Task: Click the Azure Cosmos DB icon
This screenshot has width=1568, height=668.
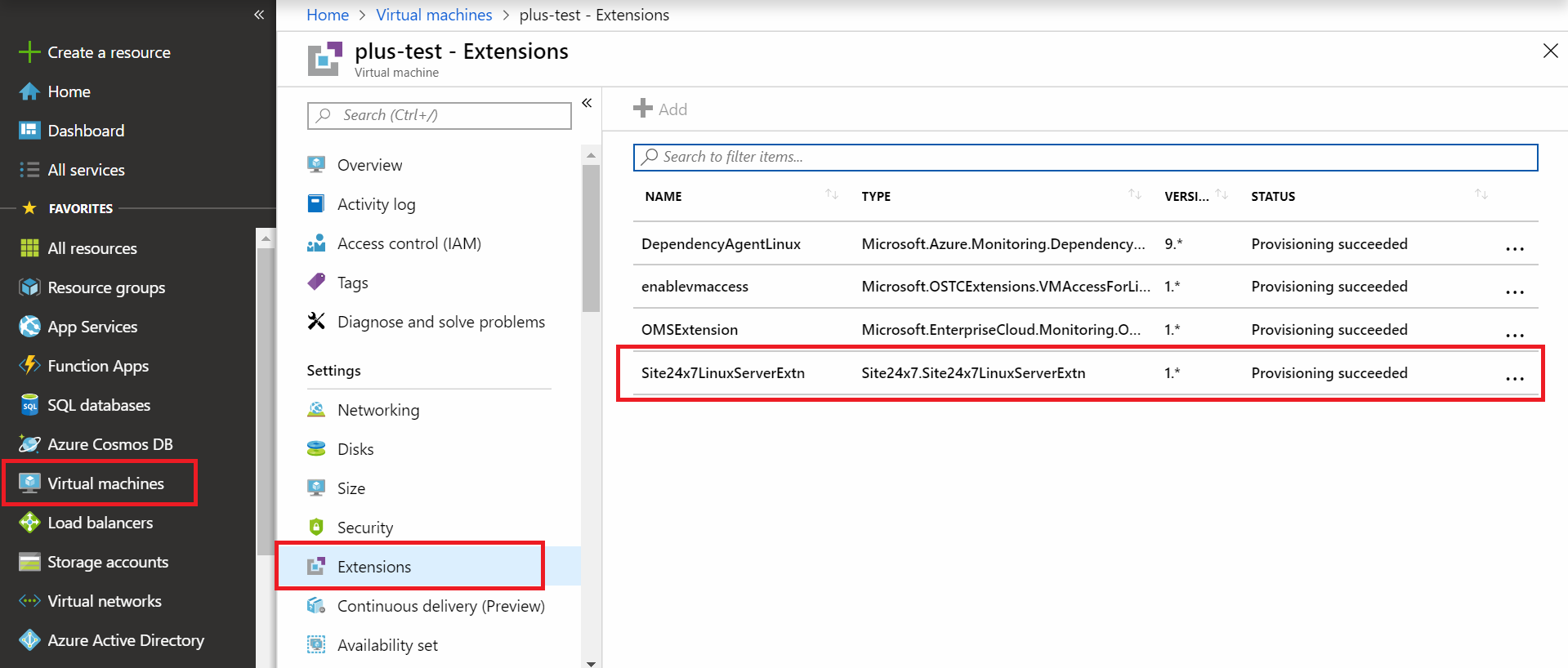Action: tap(29, 444)
